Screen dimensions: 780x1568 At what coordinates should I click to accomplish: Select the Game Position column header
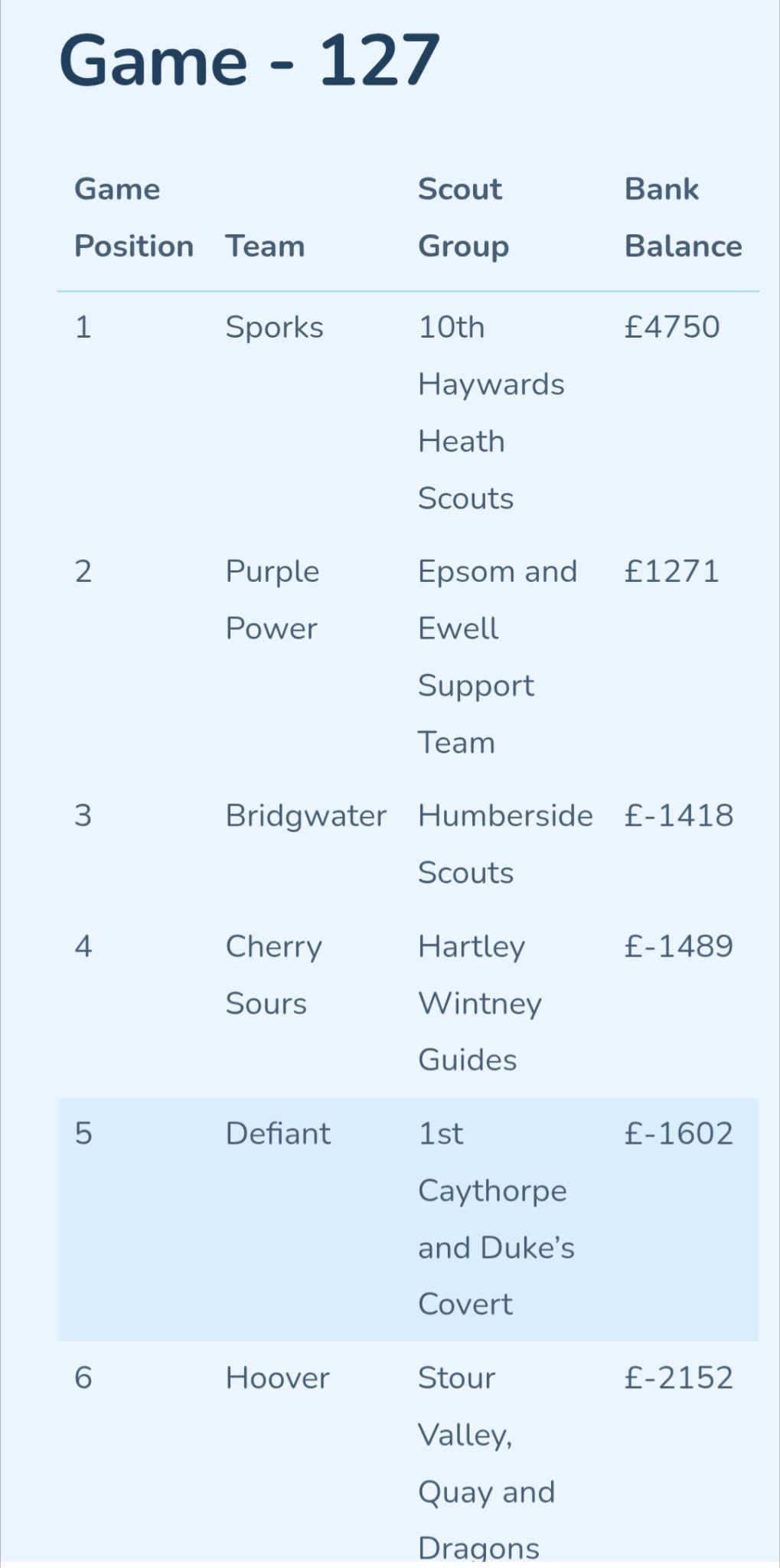click(x=134, y=218)
